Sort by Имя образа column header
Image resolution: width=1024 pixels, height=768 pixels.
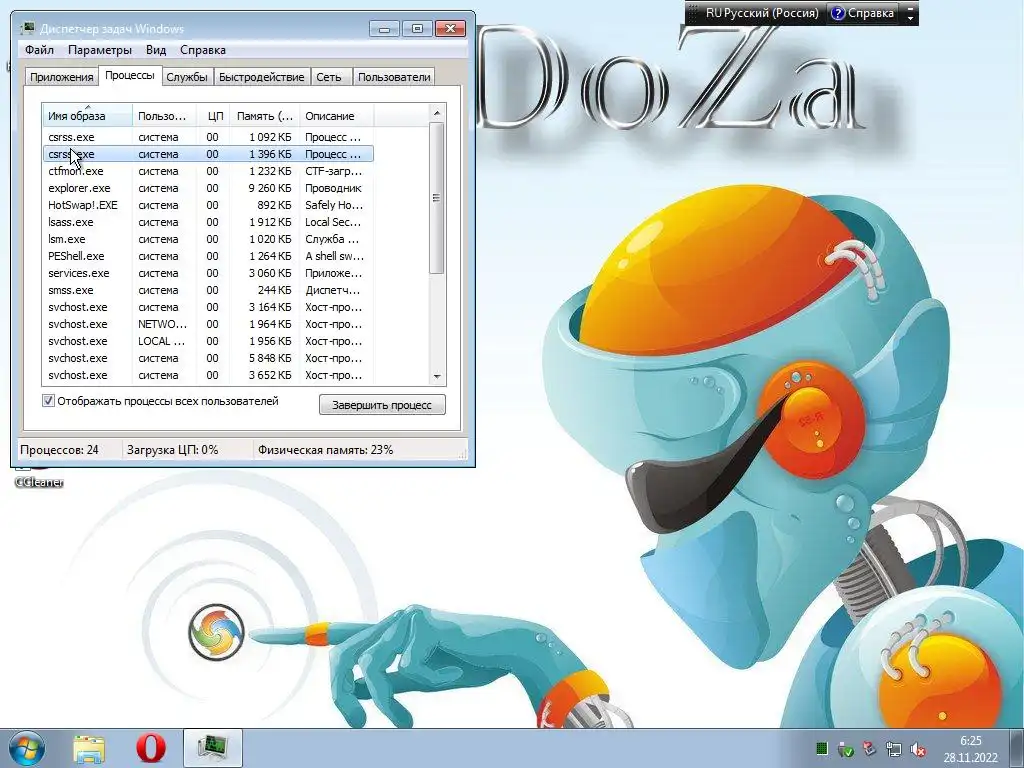[87, 116]
